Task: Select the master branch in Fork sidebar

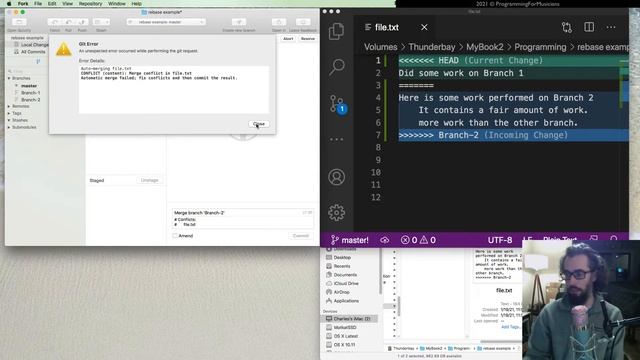Action: click(x=29, y=86)
